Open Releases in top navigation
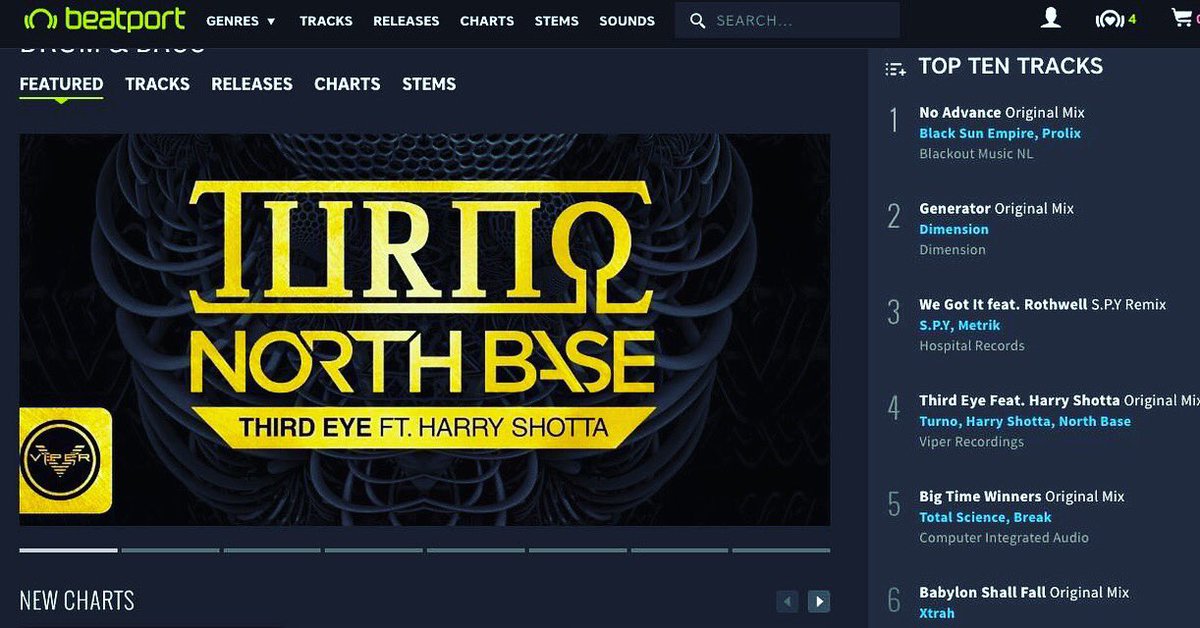The image size is (1200, 628). point(406,20)
